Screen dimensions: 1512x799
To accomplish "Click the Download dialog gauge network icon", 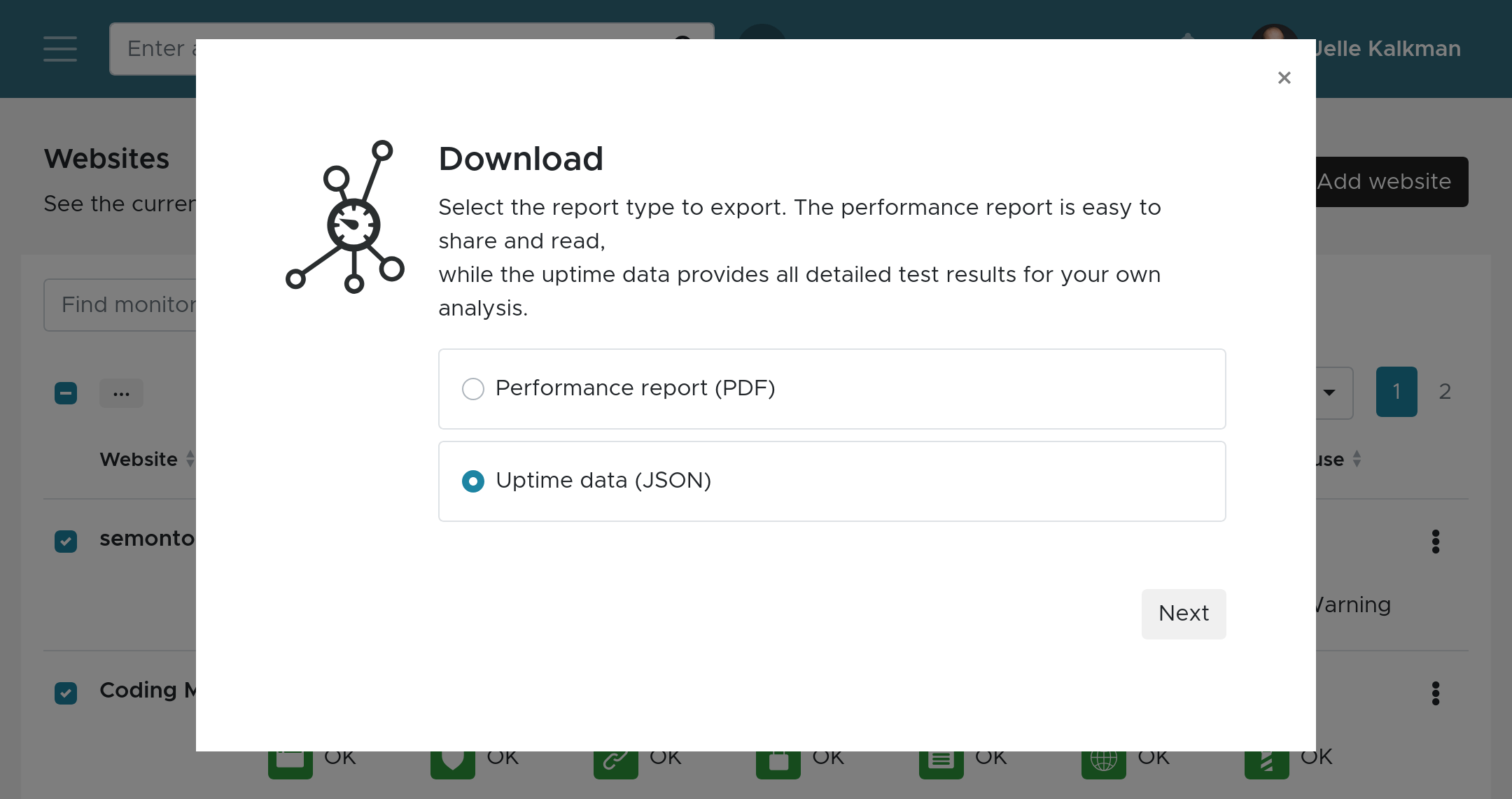I will (346, 217).
